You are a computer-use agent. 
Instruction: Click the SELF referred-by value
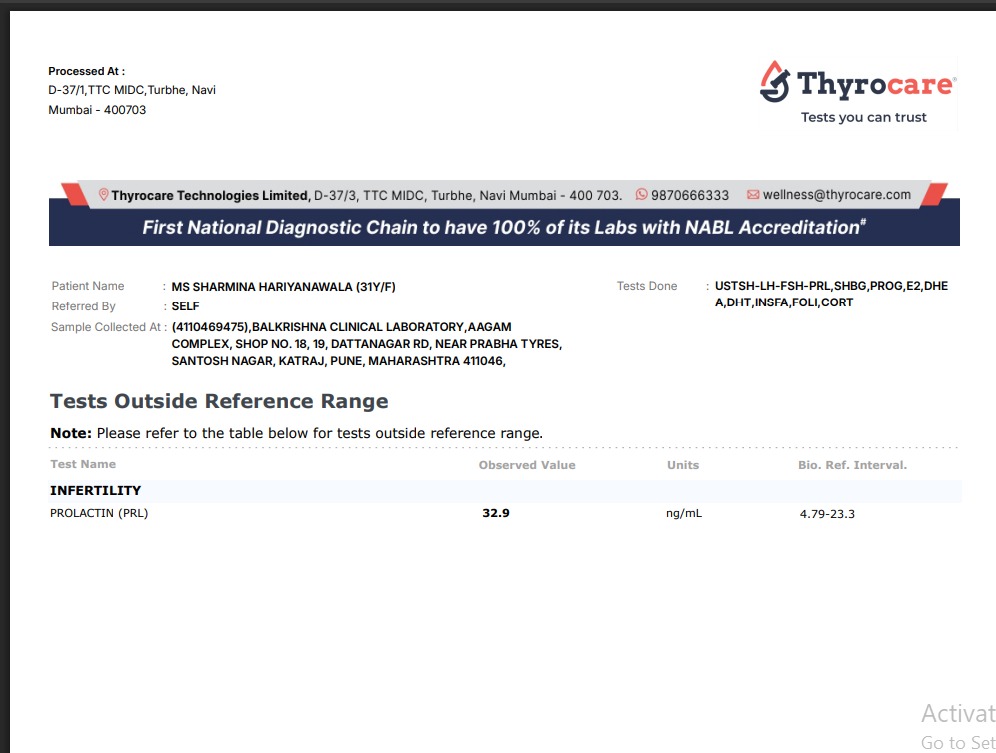(185, 307)
